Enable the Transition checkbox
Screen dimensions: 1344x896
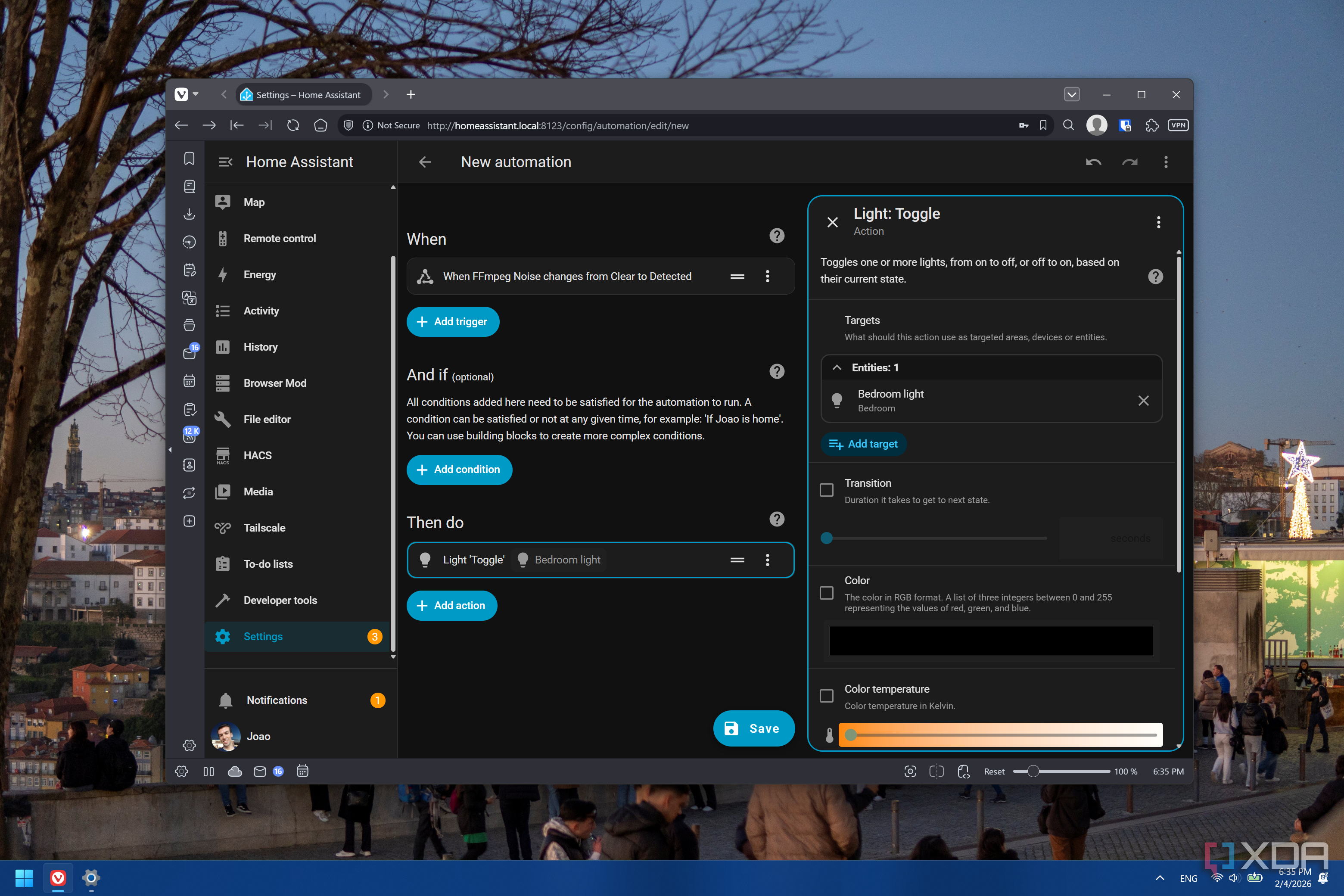pos(826,490)
